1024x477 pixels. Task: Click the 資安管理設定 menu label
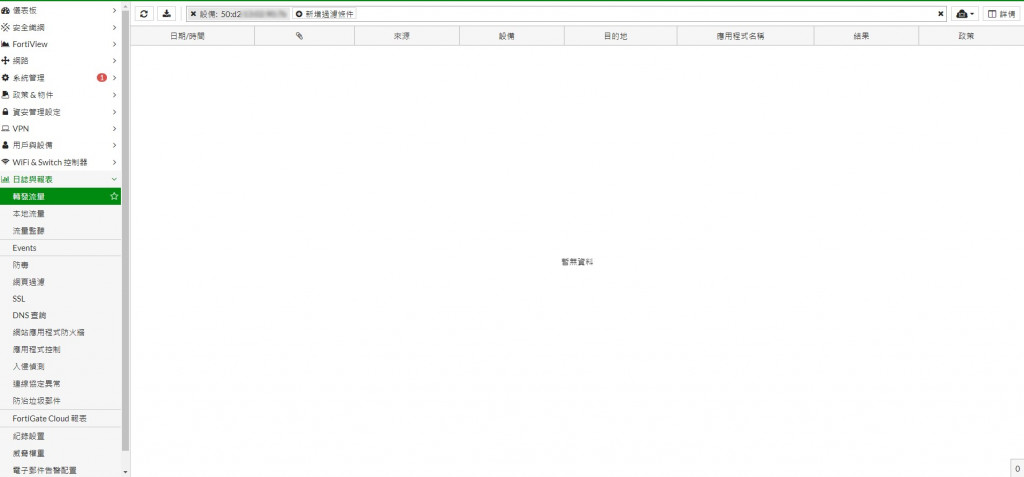point(37,112)
